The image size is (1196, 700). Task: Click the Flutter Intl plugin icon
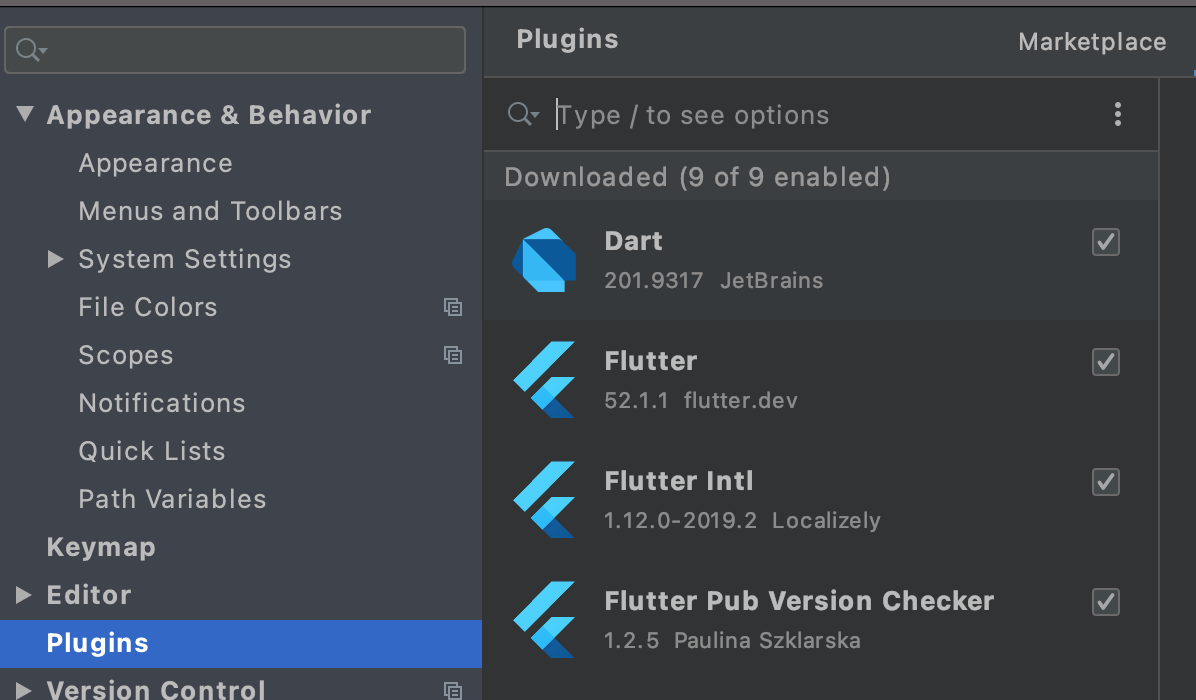coord(544,500)
